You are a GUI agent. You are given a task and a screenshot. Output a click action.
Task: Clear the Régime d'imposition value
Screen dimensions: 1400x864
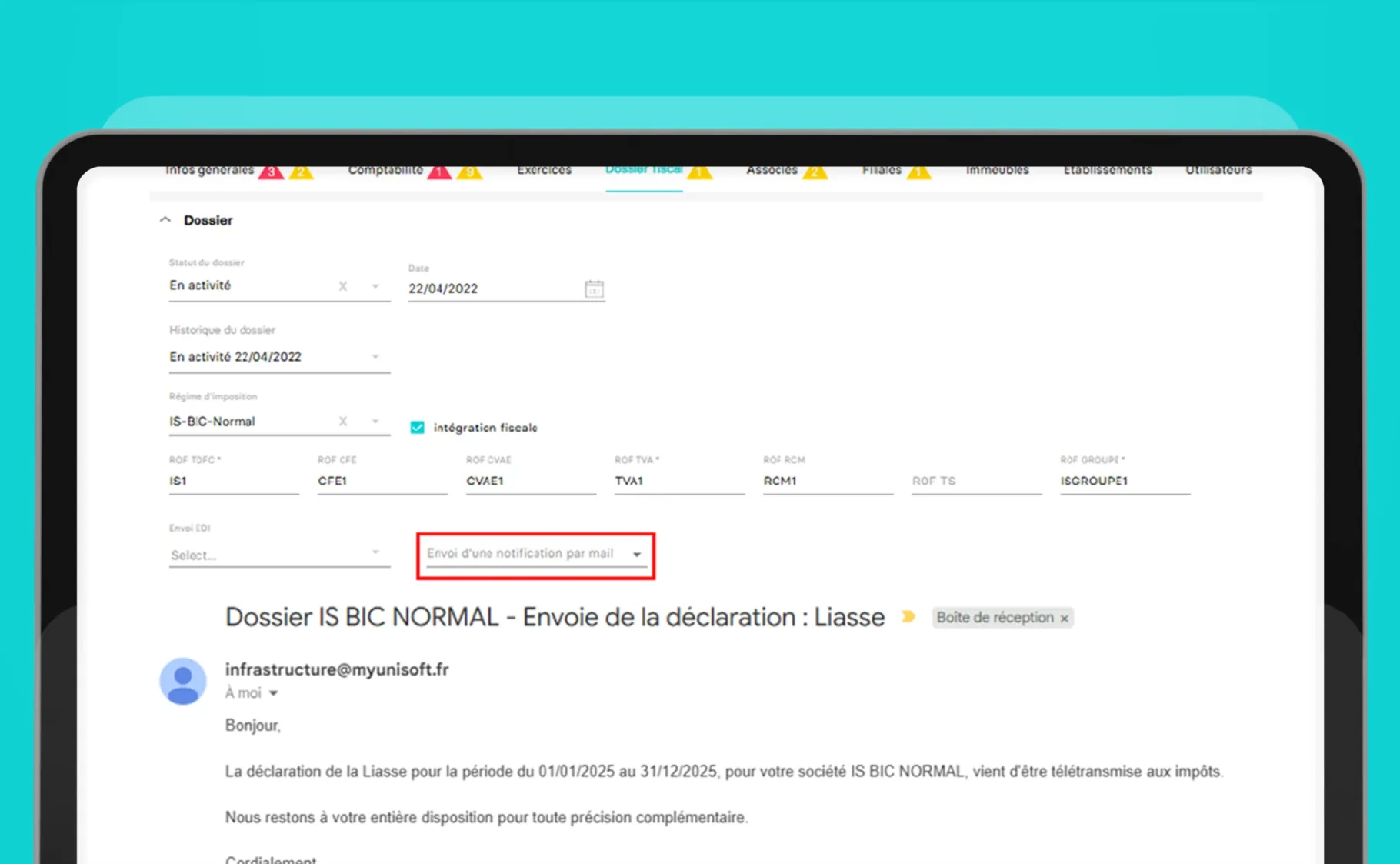coord(343,422)
